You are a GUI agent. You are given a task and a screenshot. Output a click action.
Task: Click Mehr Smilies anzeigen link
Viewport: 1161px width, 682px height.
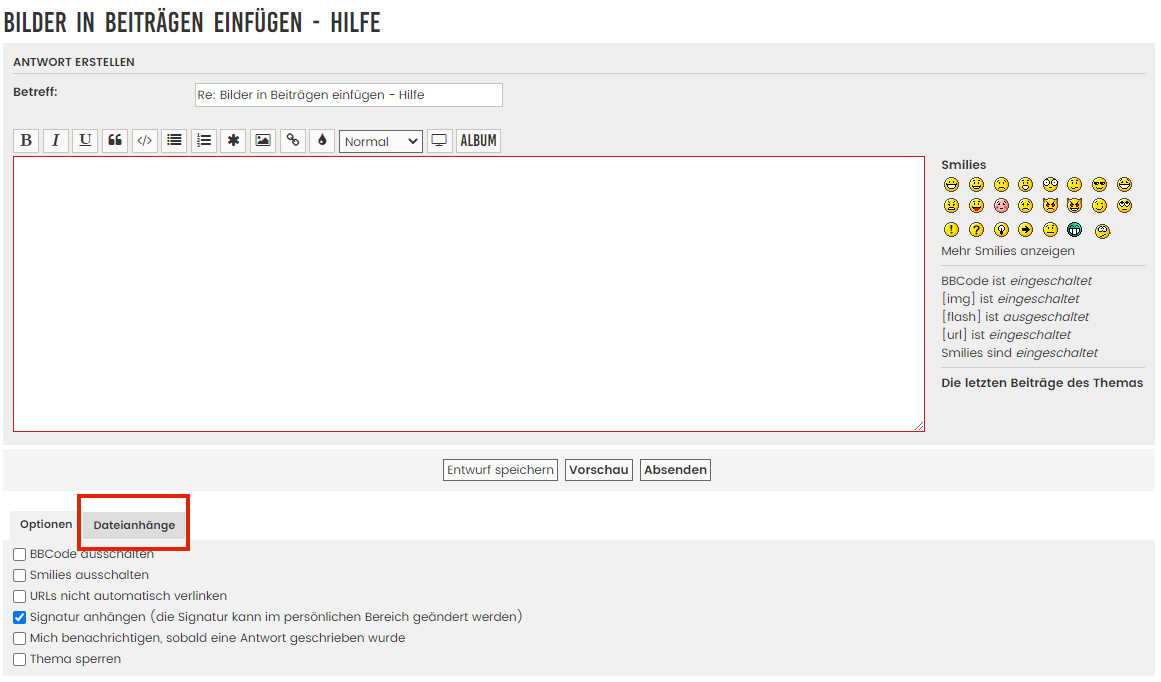[1007, 251]
